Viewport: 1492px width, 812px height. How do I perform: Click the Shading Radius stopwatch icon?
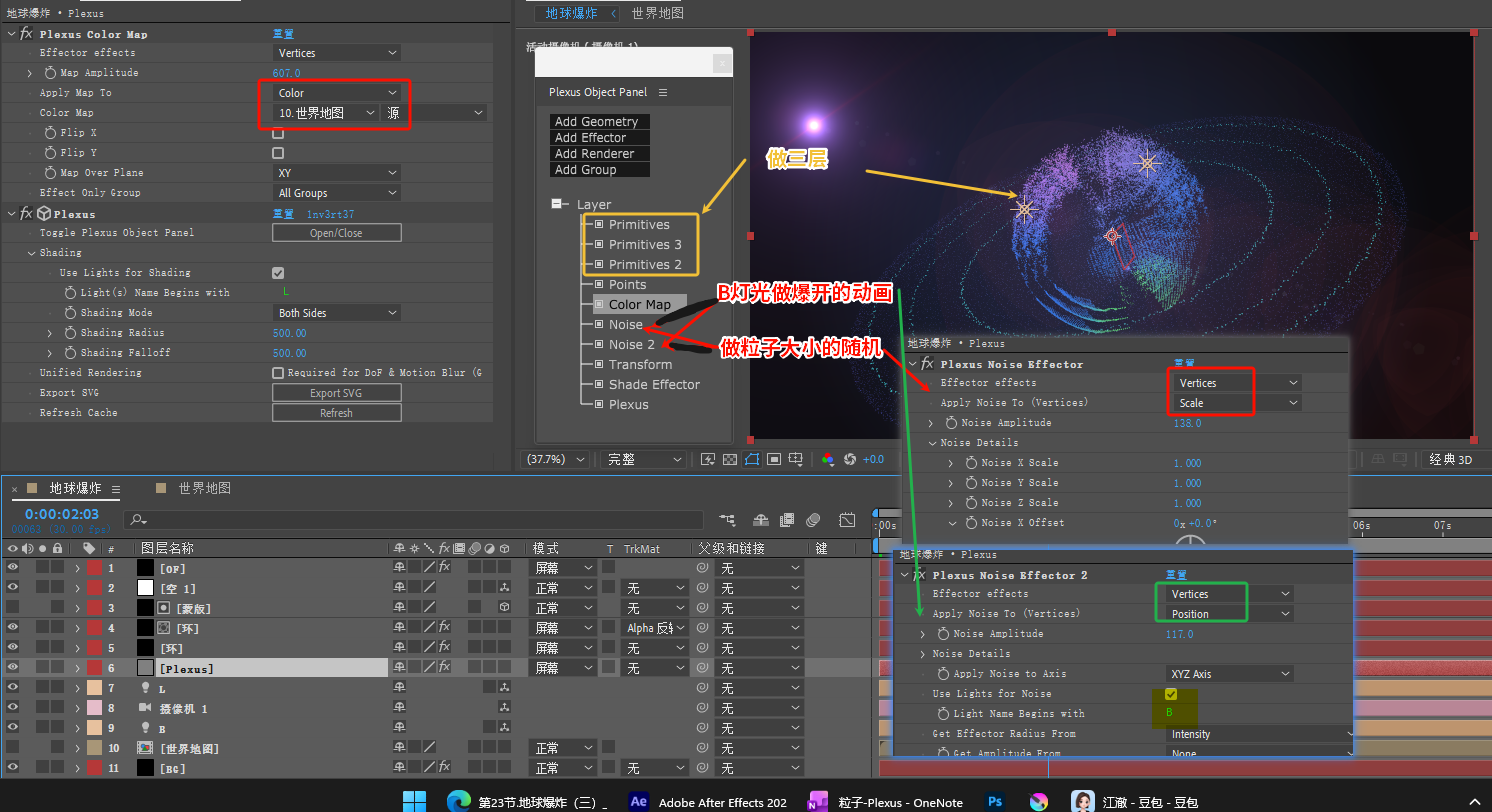click(70, 333)
